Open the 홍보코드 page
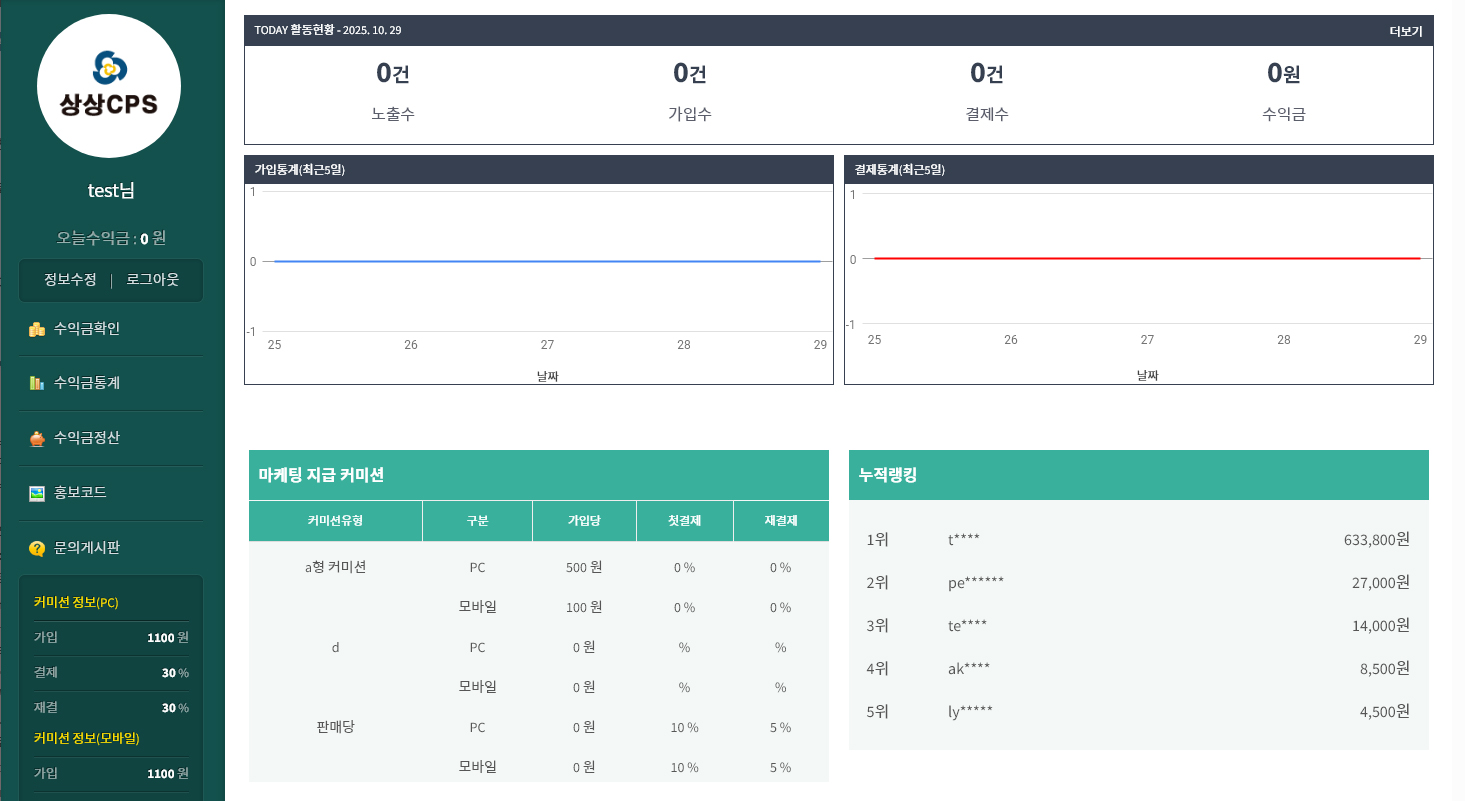The image size is (1465, 801). coord(80,493)
